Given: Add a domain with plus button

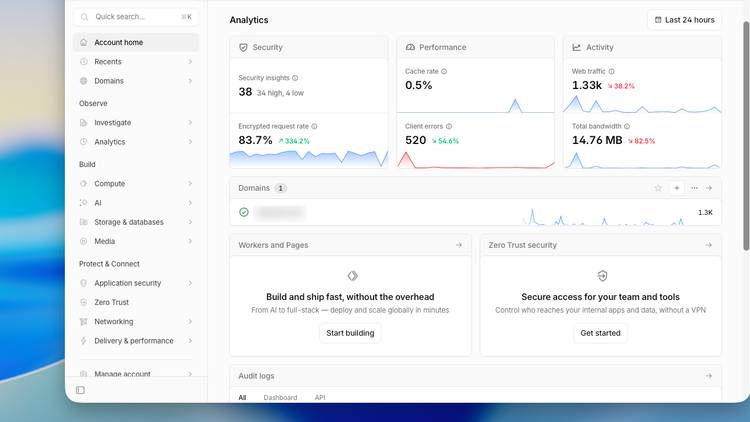Looking at the screenshot, I should click(x=676, y=188).
